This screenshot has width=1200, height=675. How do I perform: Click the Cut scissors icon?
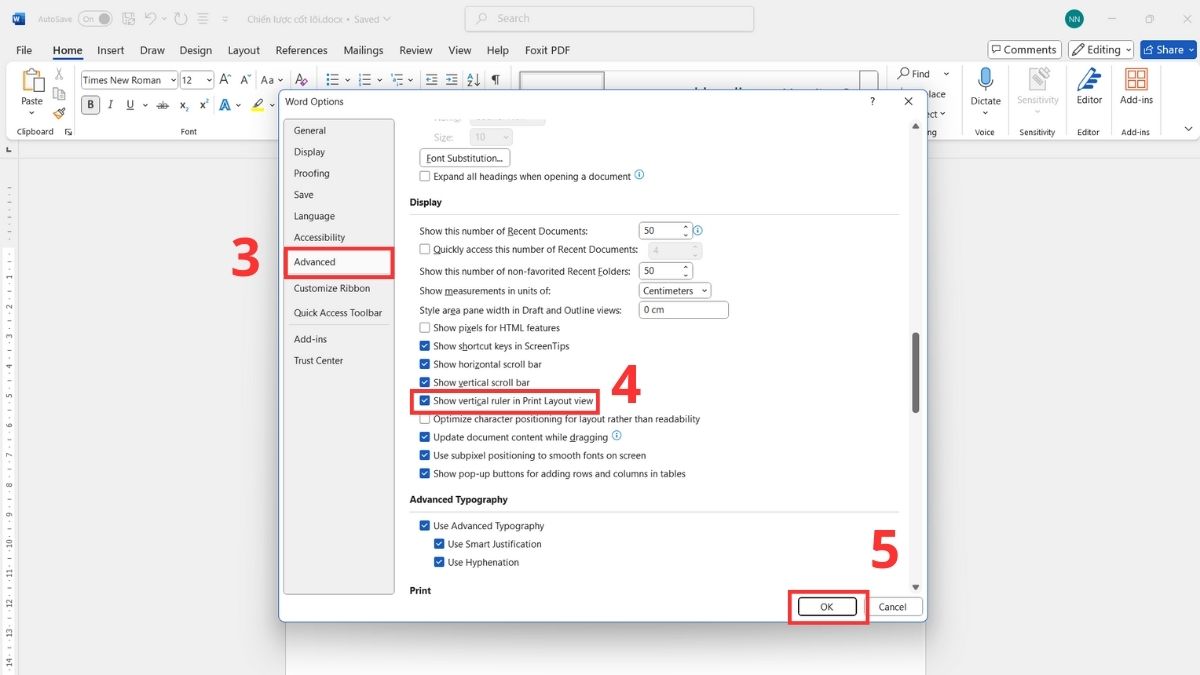[x=59, y=74]
